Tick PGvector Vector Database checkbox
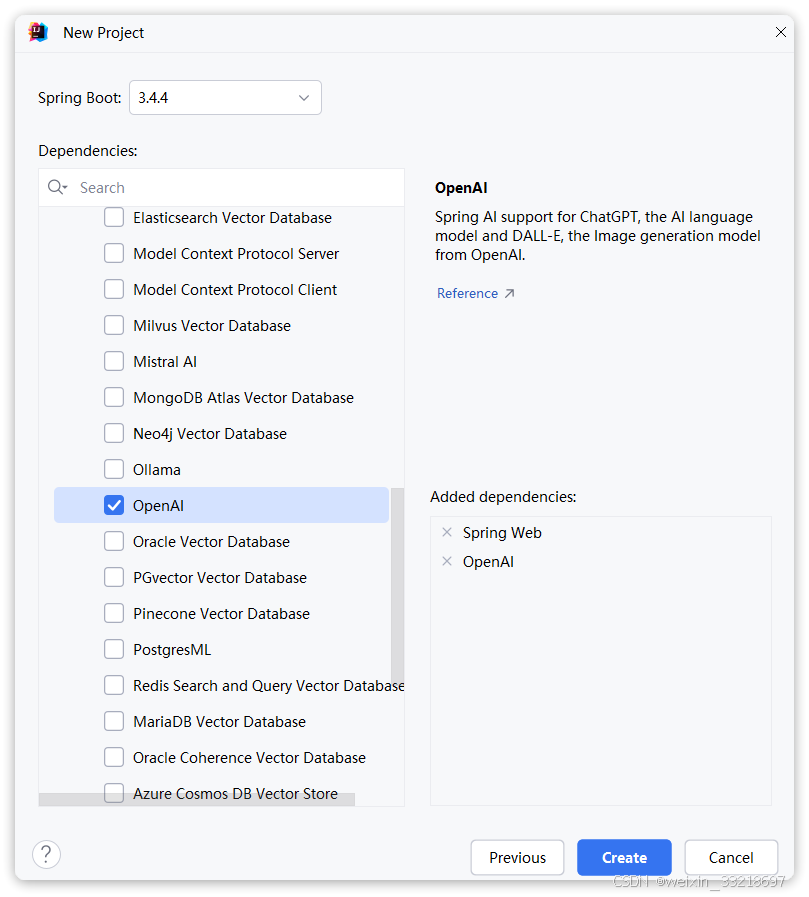The width and height of the screenshot is (809, 897). [114, 578]
